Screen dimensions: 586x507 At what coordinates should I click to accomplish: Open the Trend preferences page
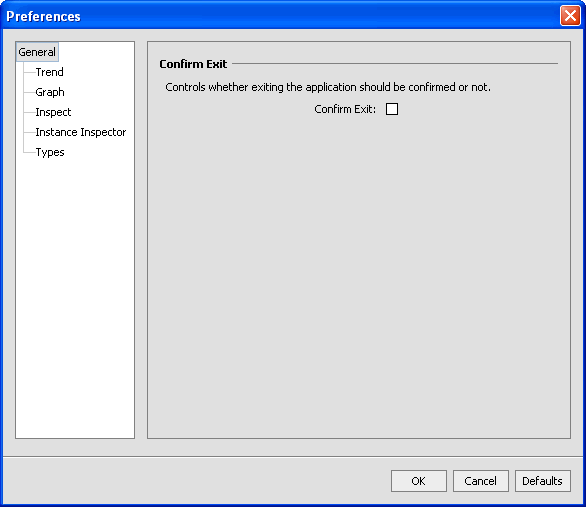[x=49, y=72]
